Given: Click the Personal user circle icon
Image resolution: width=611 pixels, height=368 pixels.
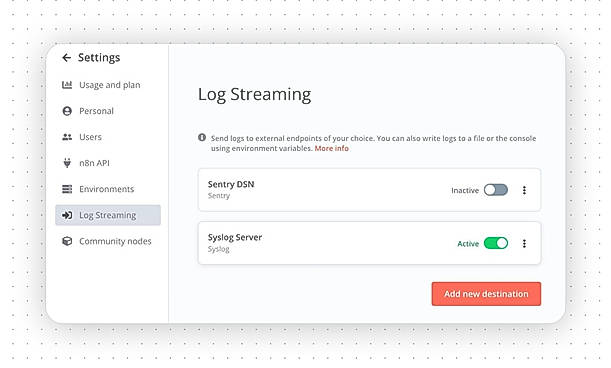Looking at the screenshot, I should 67,111.
